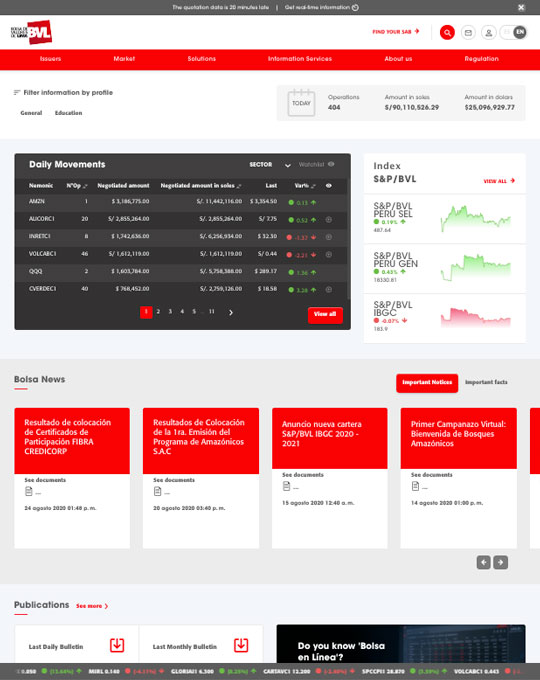Viewport: 540px width, 680px height.
Task: Click the user profile icon
Action: coord(488,33)
